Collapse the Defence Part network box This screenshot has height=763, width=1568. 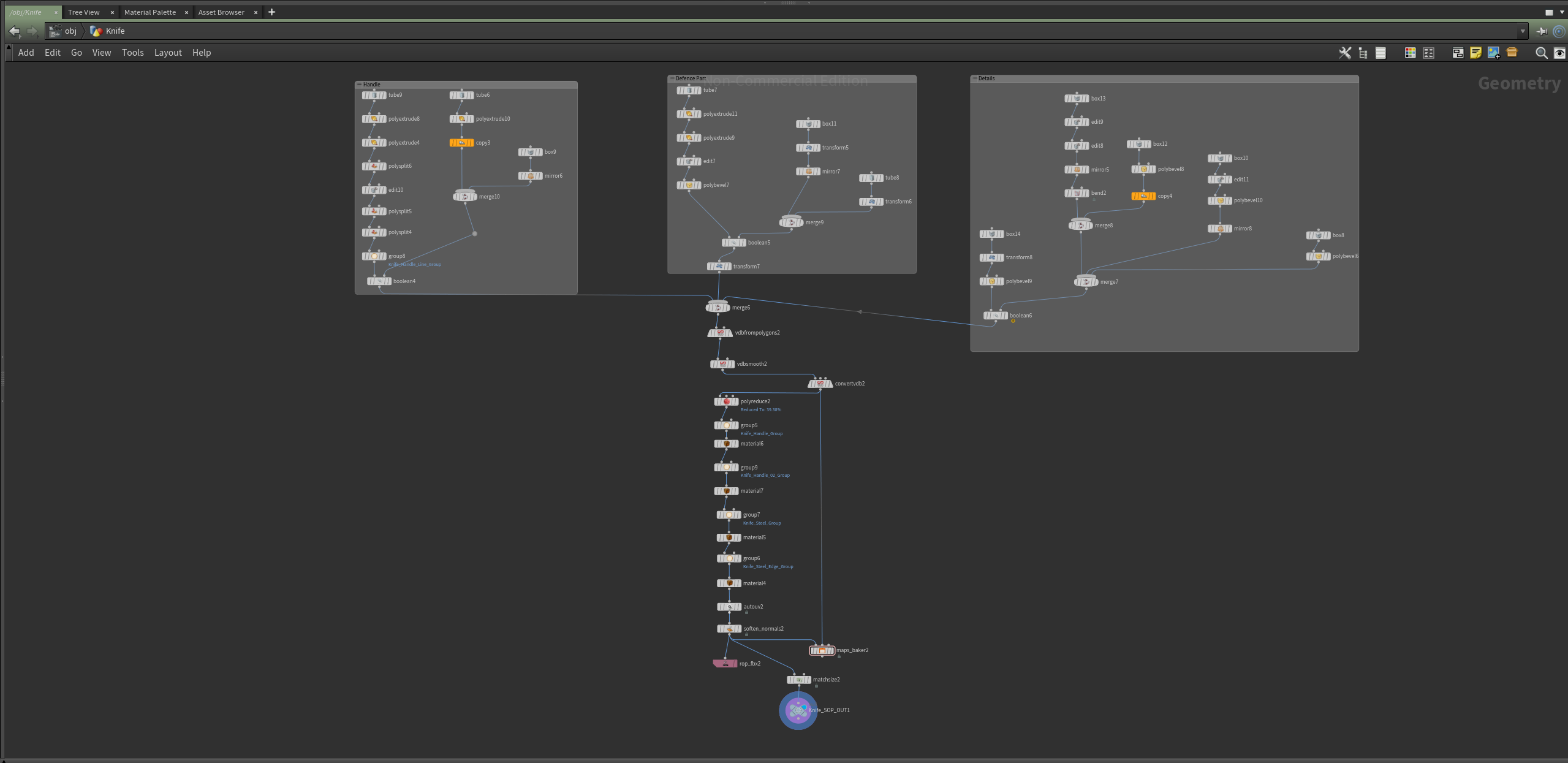672,78
